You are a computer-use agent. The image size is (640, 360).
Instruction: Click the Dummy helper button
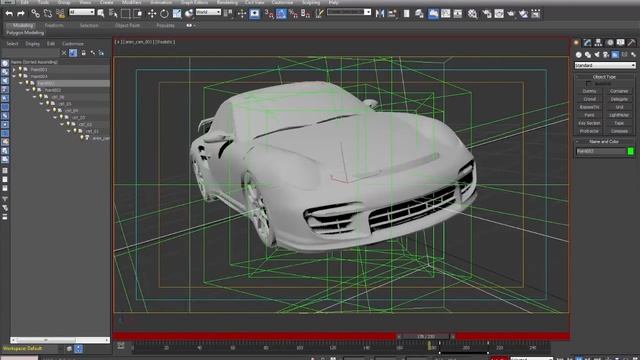pos(589,91)
